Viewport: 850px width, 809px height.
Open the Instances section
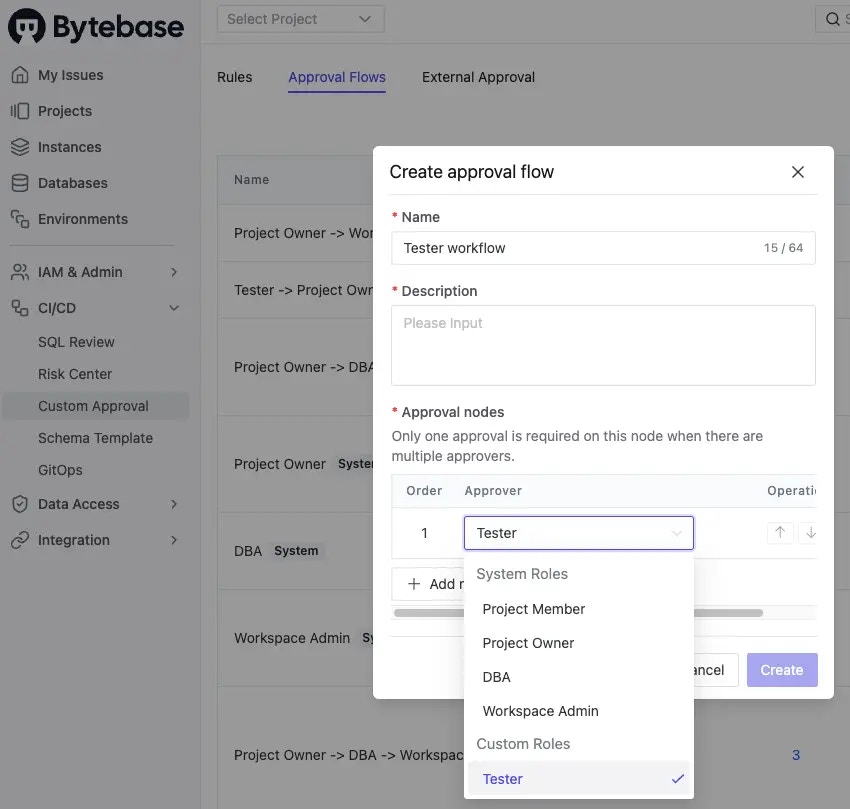coord(70,146)
